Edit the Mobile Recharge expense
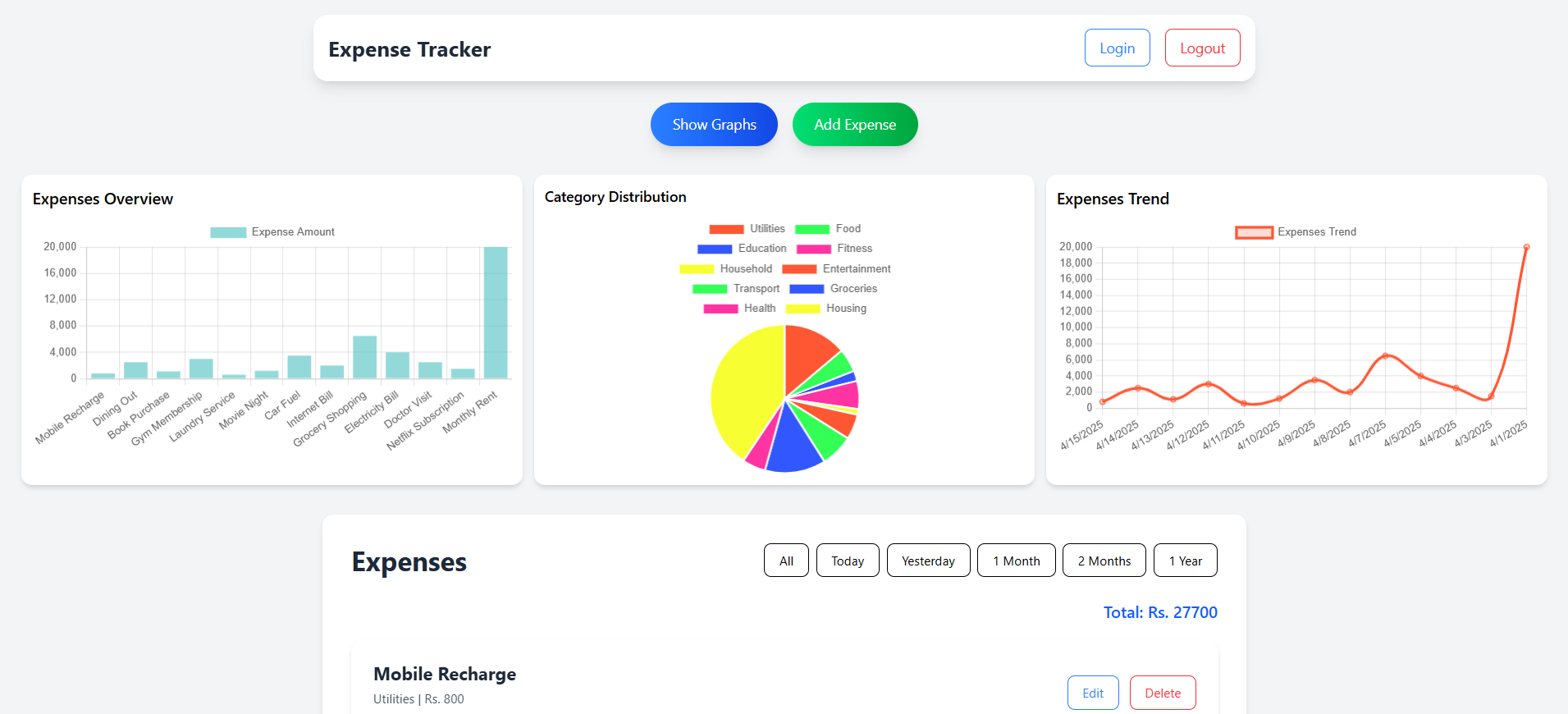Viewport: 1568px width, 714px height. 1092,693
